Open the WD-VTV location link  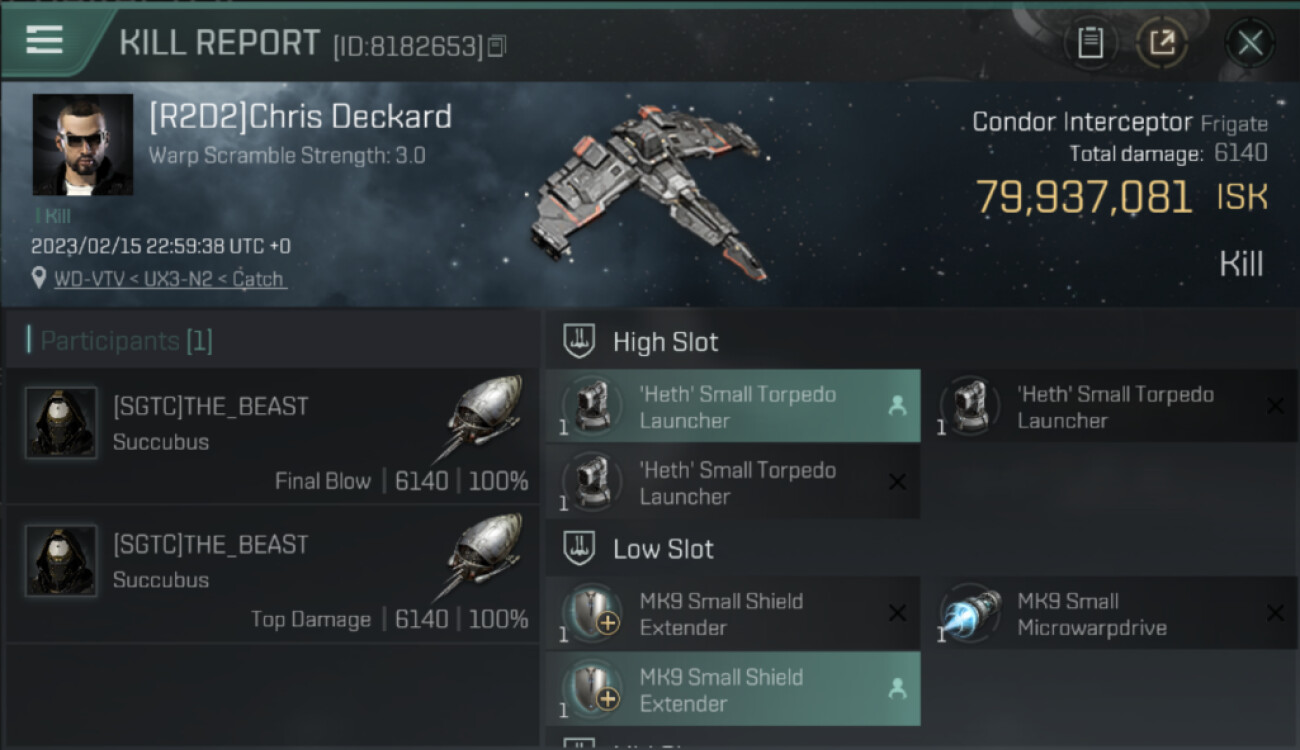(x=169, y=279)
